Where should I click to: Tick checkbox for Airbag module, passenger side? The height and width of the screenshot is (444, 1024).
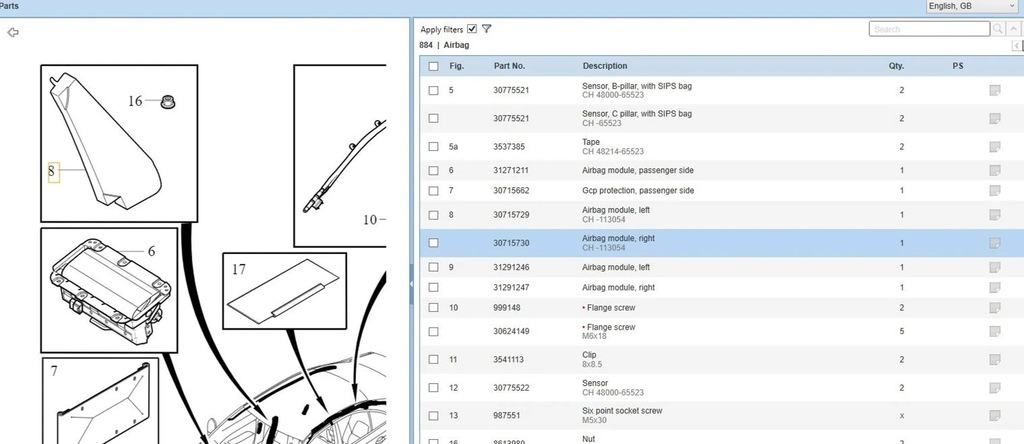point(434,170)
